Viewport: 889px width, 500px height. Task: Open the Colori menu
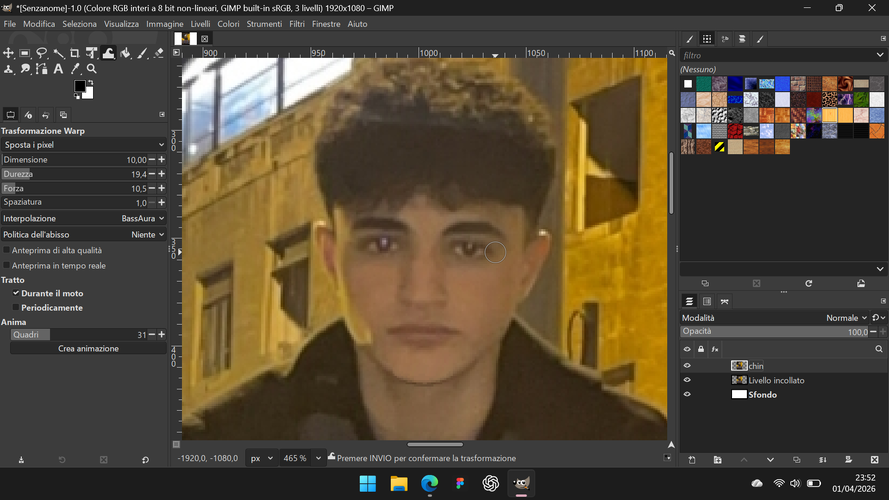click(x=228, y=24)
